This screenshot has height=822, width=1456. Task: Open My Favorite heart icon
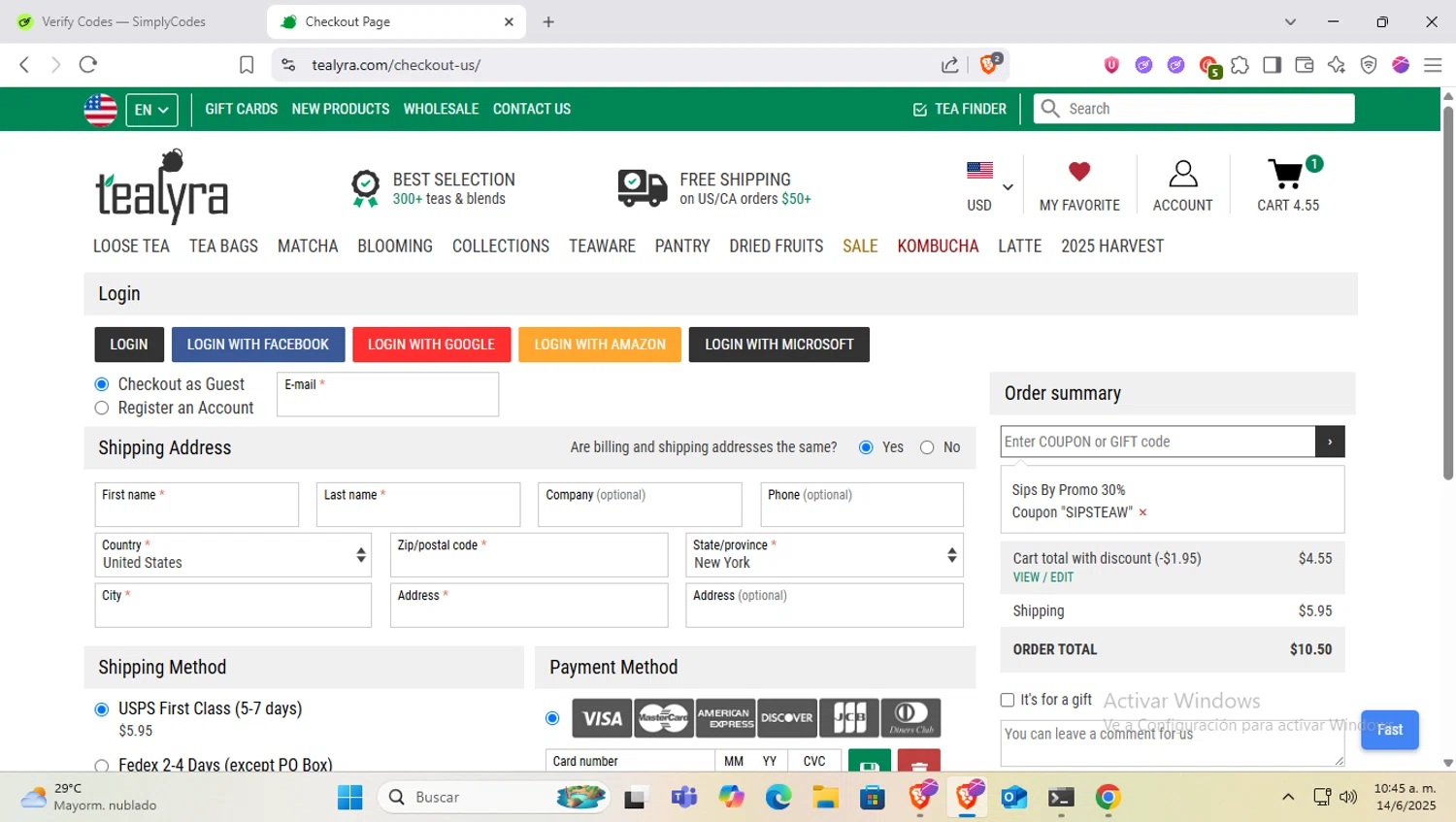[1079, 172]
